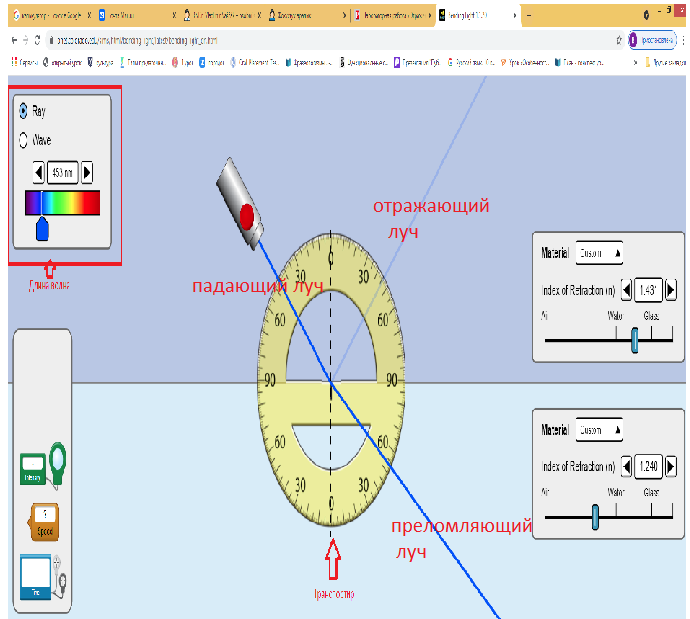Open the apps shortcut in bookmarks bar
The image size is (690, 619).
click(x=25, y=62)
